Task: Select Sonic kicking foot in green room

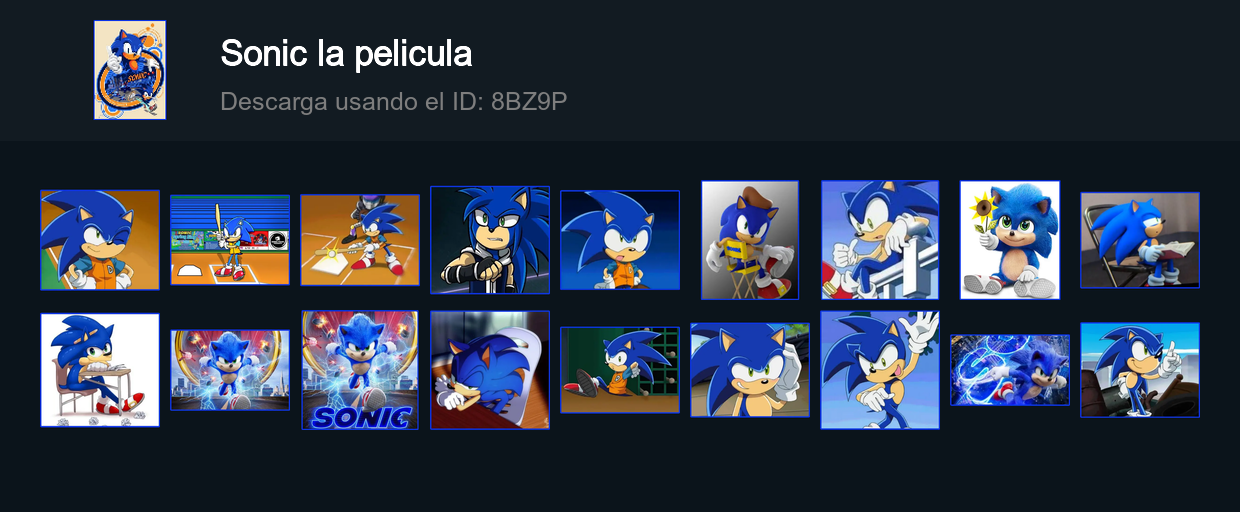Action: coord(620,370)
